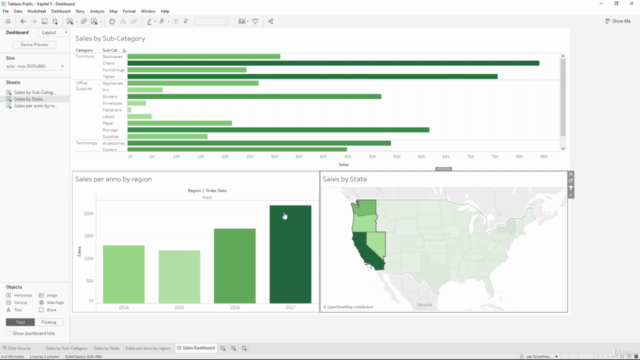Click the new worksheet toolbar icon

pos(70,21)
